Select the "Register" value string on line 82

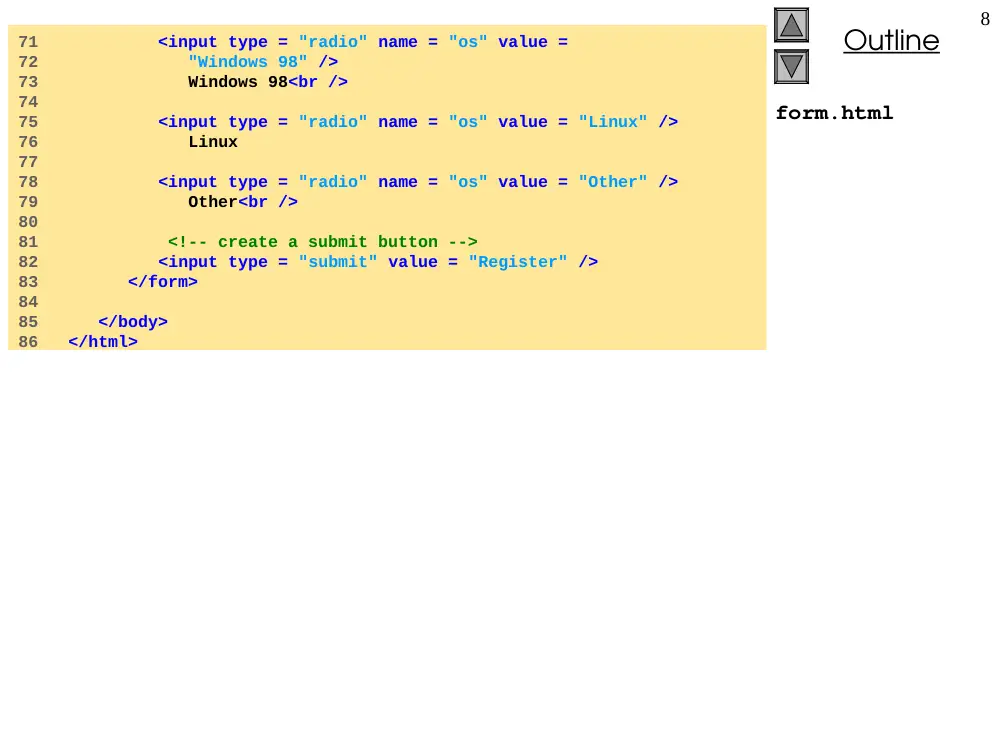518,262
